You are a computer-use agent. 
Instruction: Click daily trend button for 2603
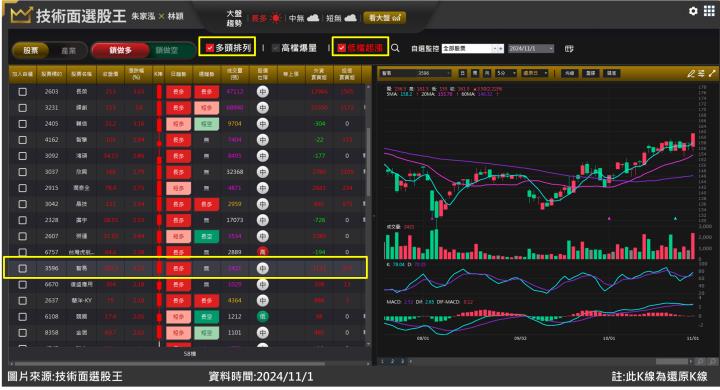pyautogui.click(x=178, y=92)
